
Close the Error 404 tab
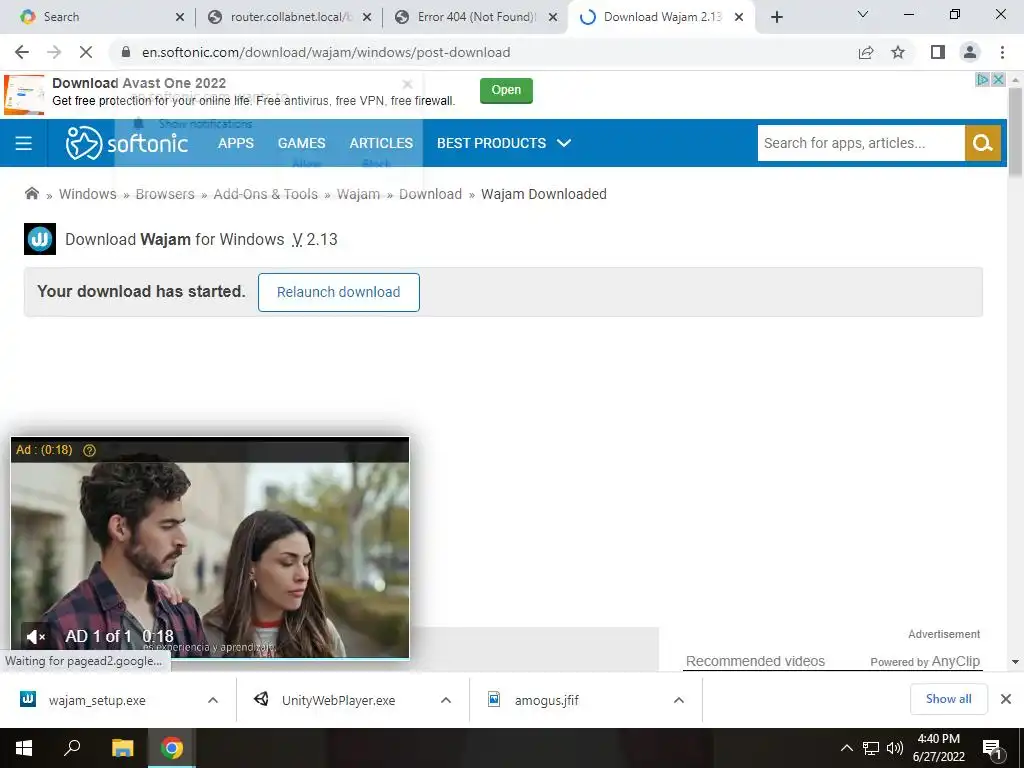[x=553, y=17]
